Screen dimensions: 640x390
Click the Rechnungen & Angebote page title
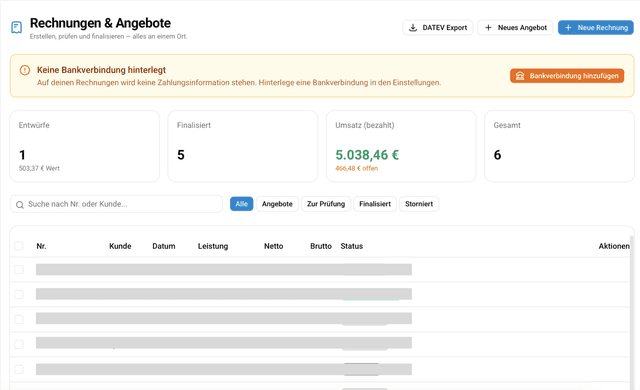[100, 23]
